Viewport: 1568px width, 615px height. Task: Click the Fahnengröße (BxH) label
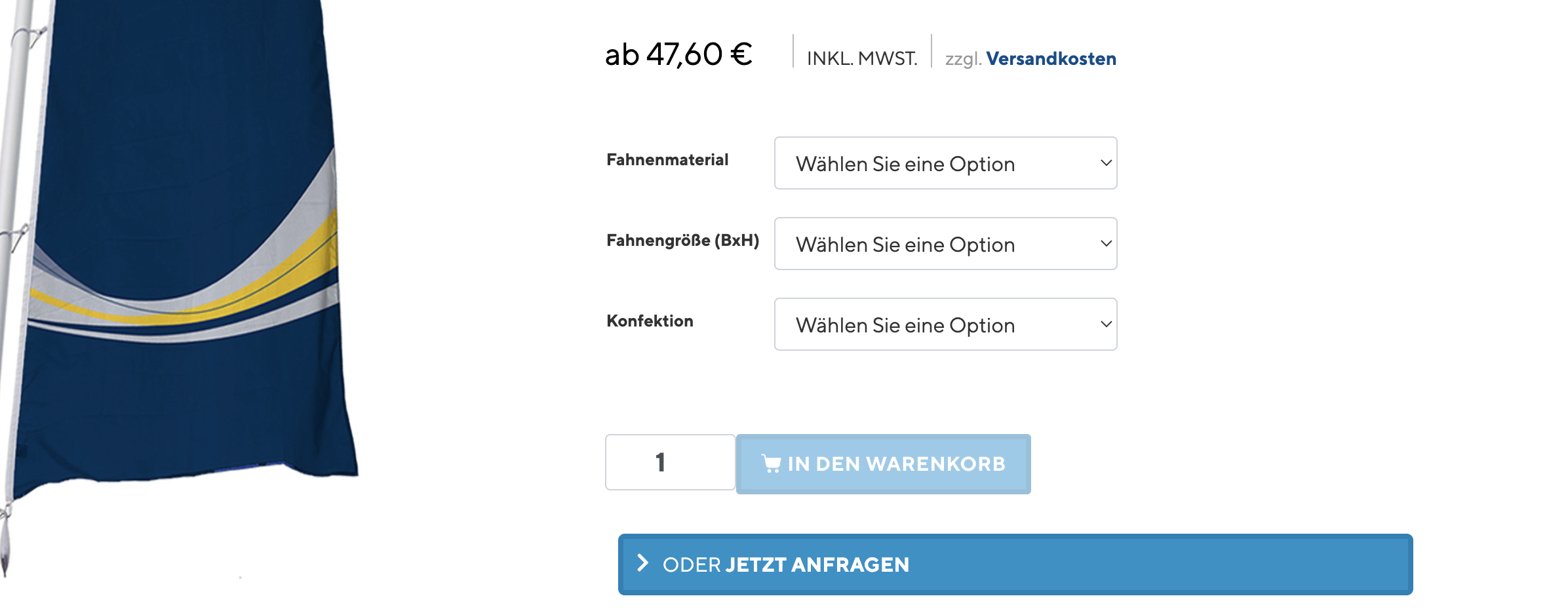[682, 241]
